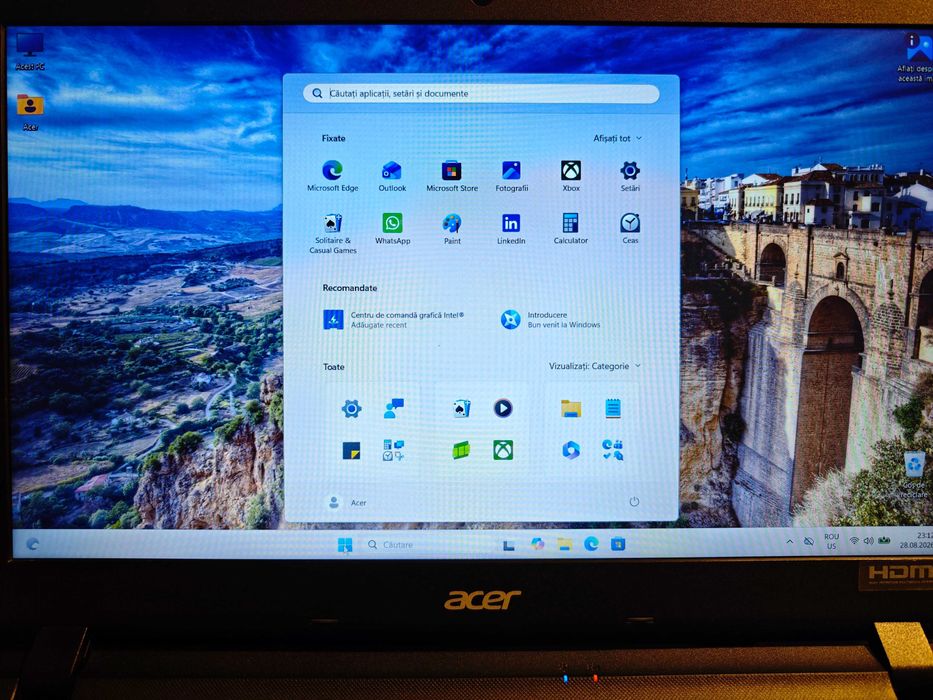Open multi-app folder icon beside Microsoft 365

(x=613, y=451)
